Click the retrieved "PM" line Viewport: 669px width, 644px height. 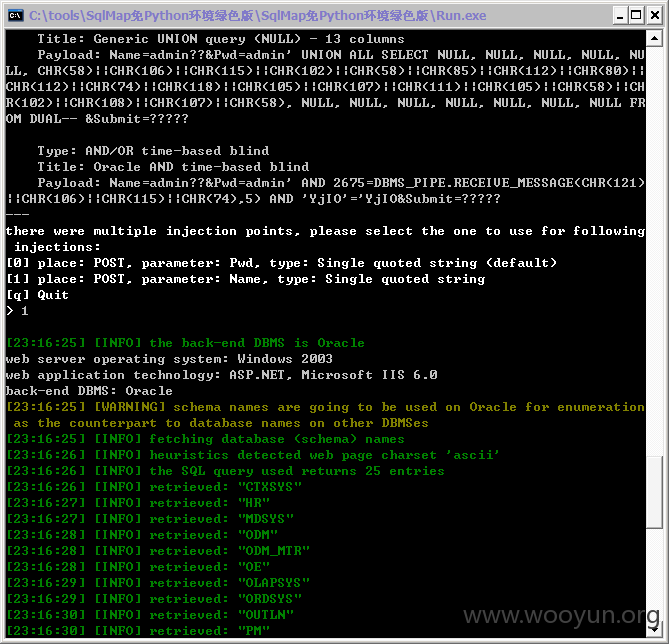[138, 631]
